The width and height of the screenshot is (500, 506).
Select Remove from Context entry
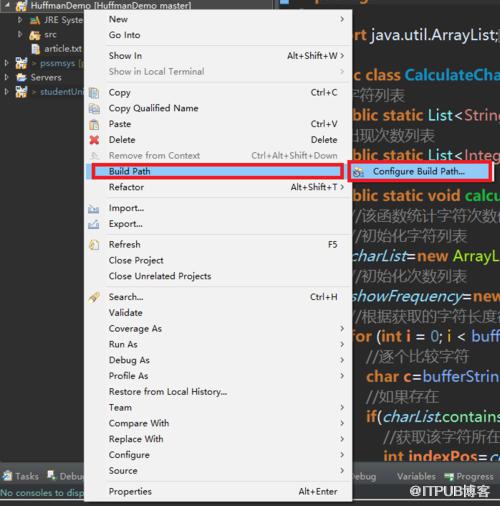(219, 156)
